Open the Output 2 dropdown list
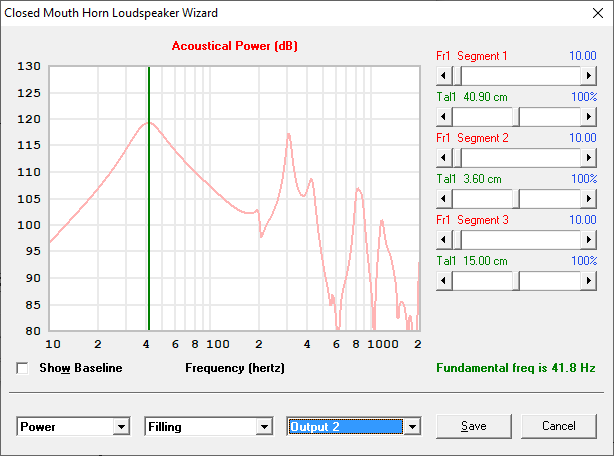 tap(412, 427)
